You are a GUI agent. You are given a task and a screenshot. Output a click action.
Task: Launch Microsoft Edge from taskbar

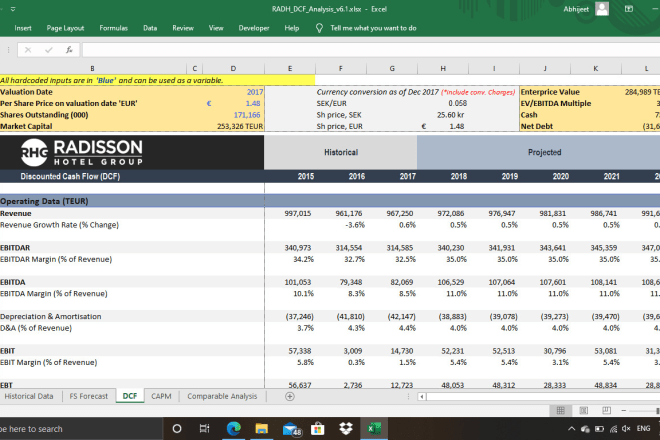[x=234, y=429]
